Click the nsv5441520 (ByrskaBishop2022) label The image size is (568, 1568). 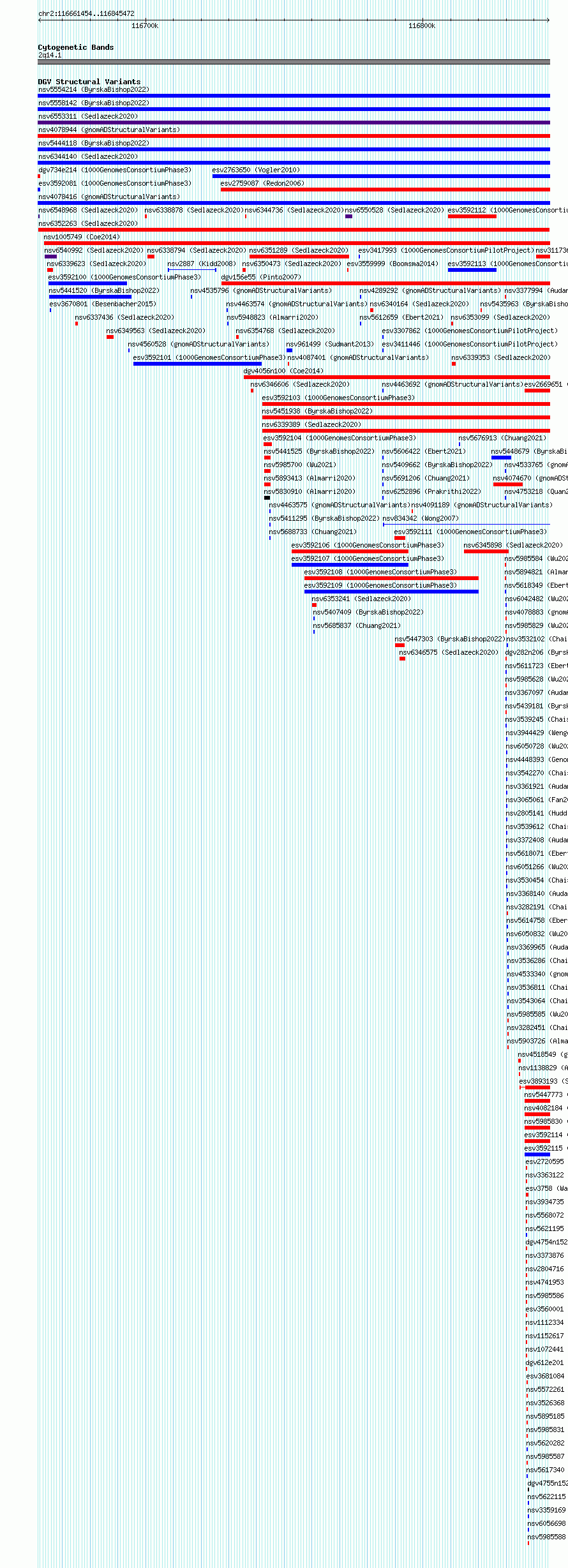104,291
